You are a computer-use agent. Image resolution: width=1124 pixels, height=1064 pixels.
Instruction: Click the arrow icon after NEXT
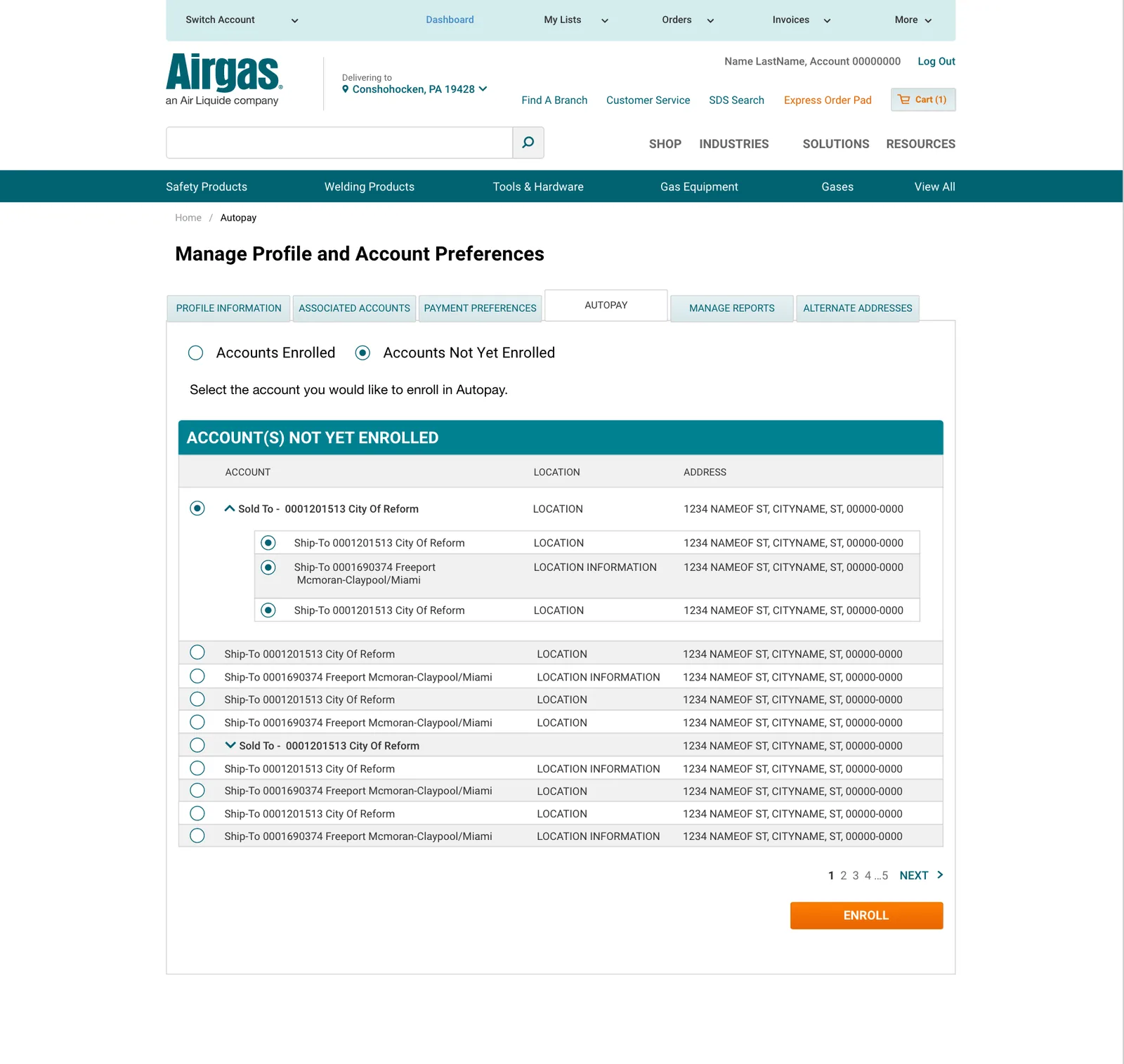[x=940, y=875]
